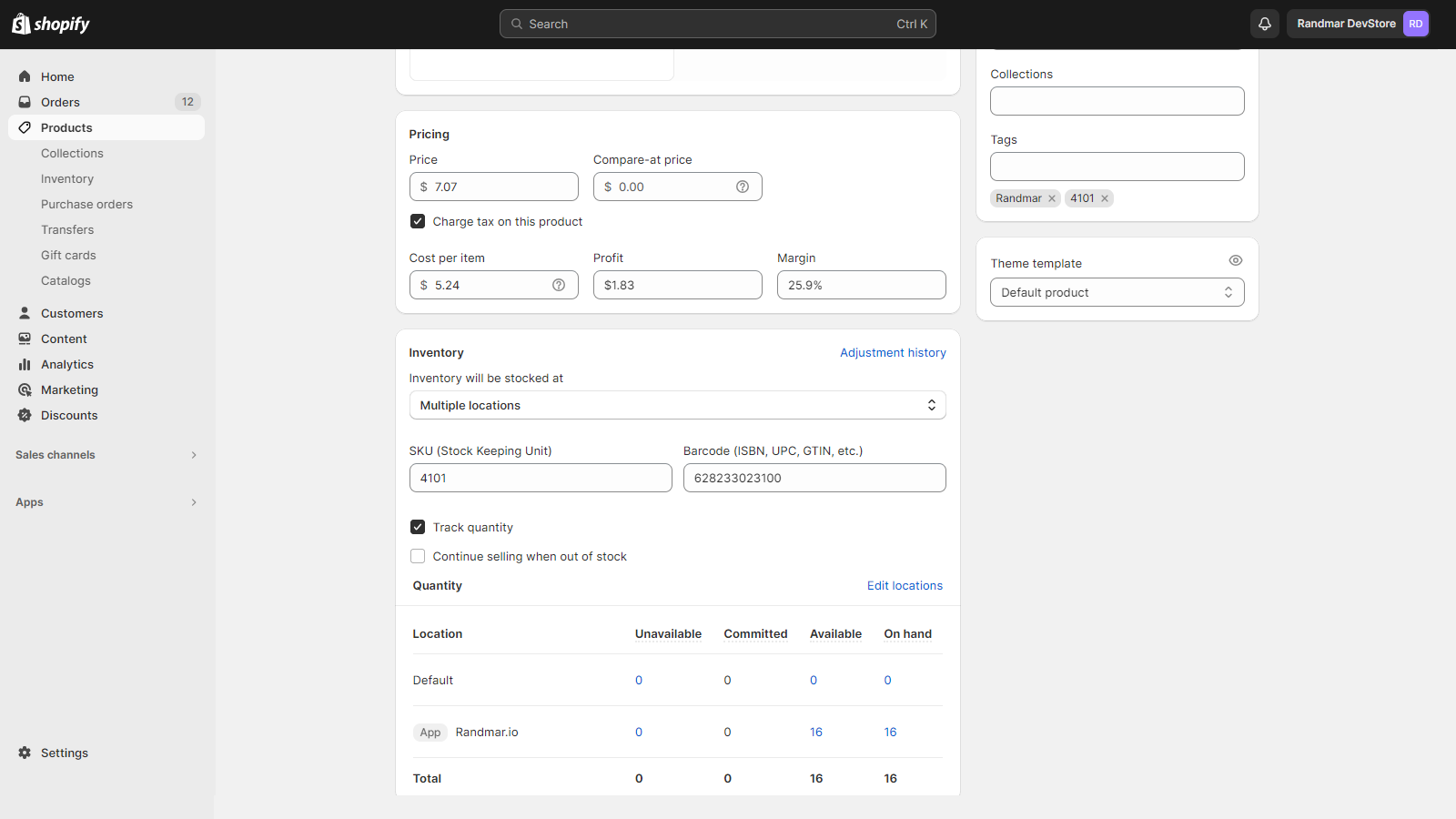Click the Price input field

click(494, 187)
